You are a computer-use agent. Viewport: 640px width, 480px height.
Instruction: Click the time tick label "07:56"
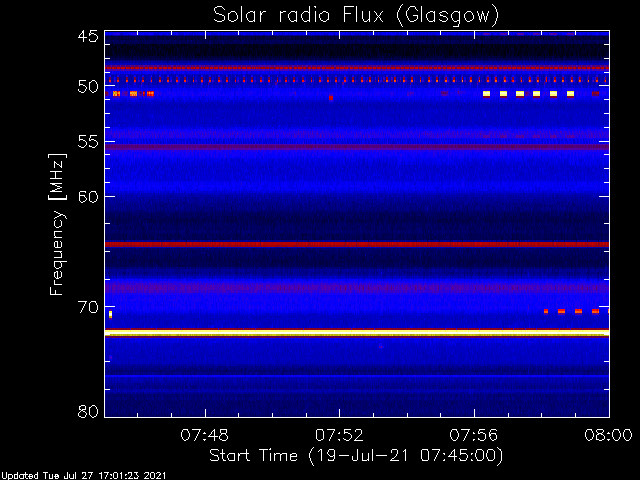[474, 436]
